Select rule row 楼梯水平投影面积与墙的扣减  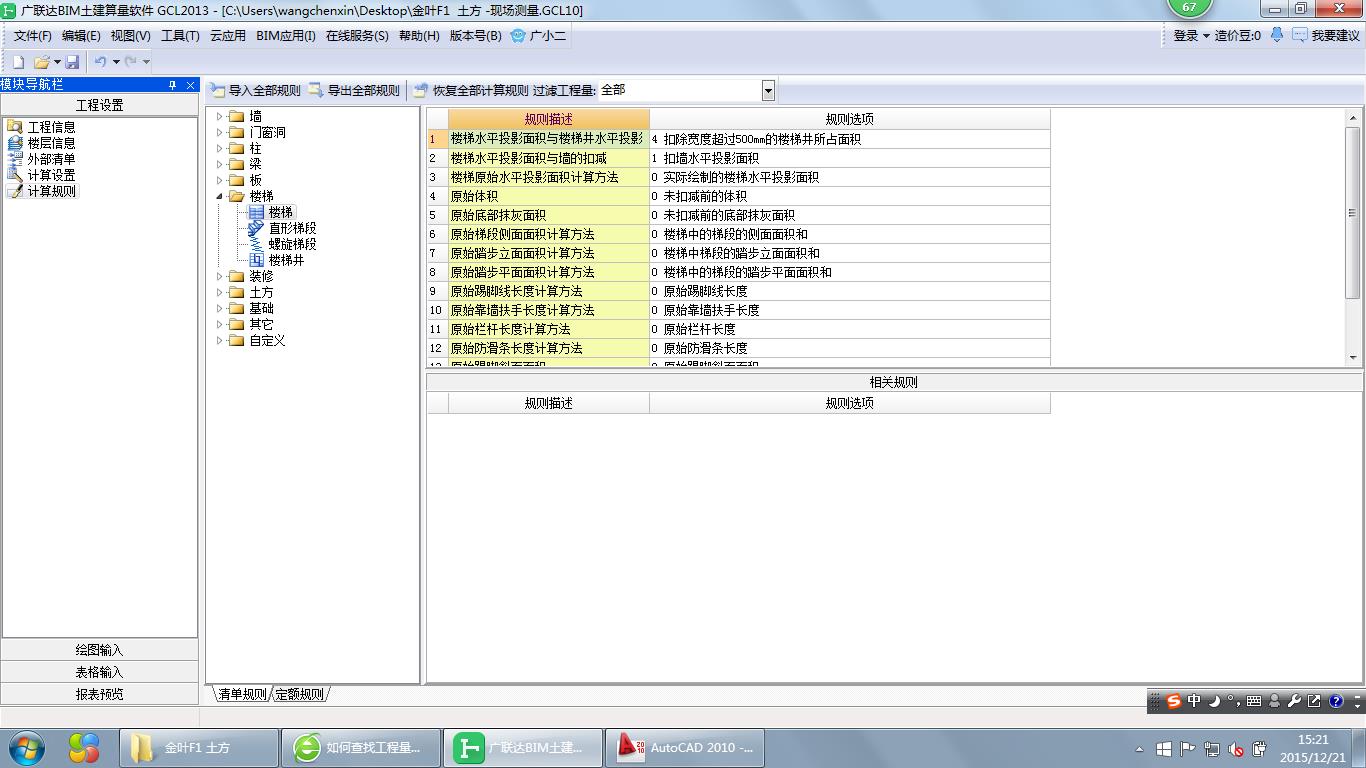pos(548,158)
